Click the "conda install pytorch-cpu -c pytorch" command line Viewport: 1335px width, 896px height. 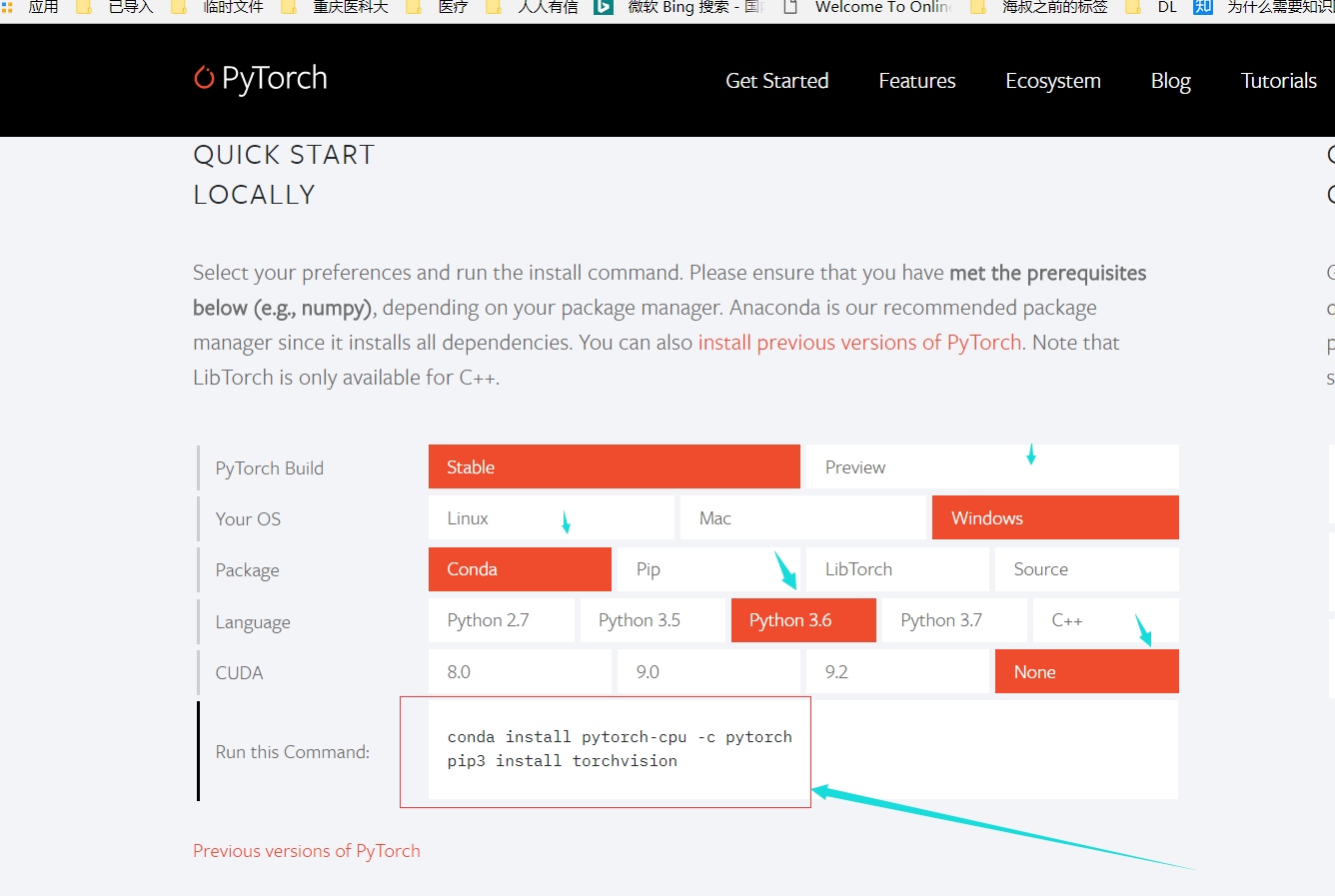point(620,737)
